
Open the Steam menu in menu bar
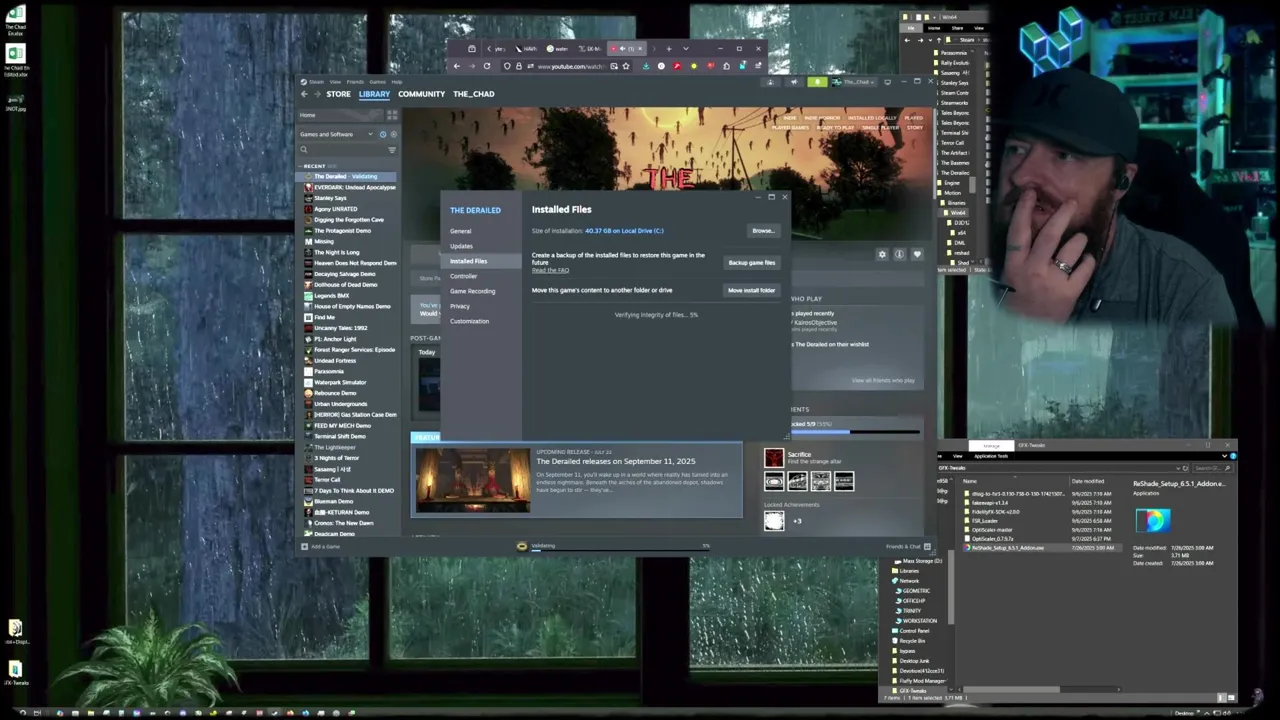click(316, 82)
